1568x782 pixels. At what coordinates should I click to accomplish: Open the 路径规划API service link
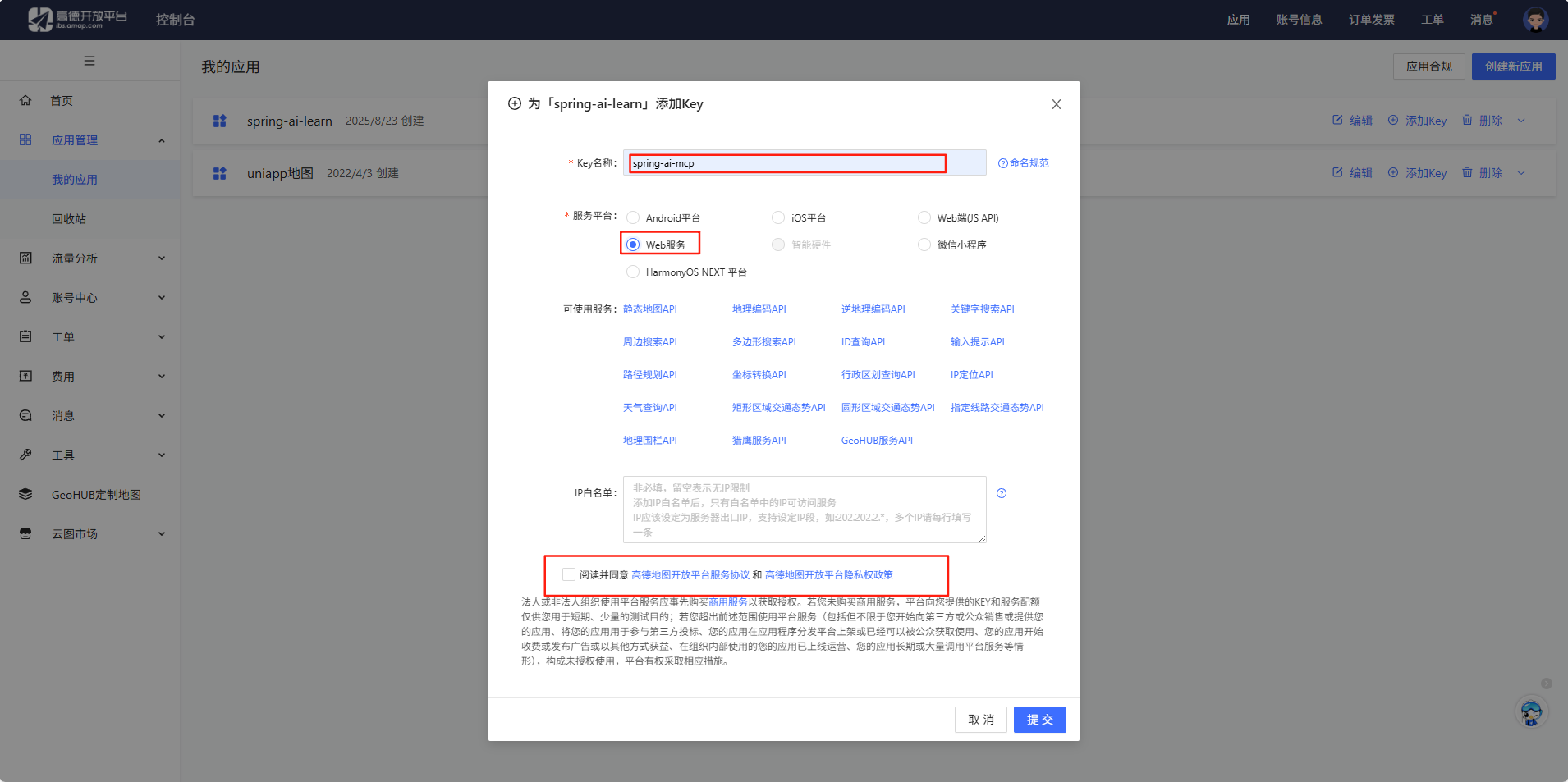tap(650, 375)
